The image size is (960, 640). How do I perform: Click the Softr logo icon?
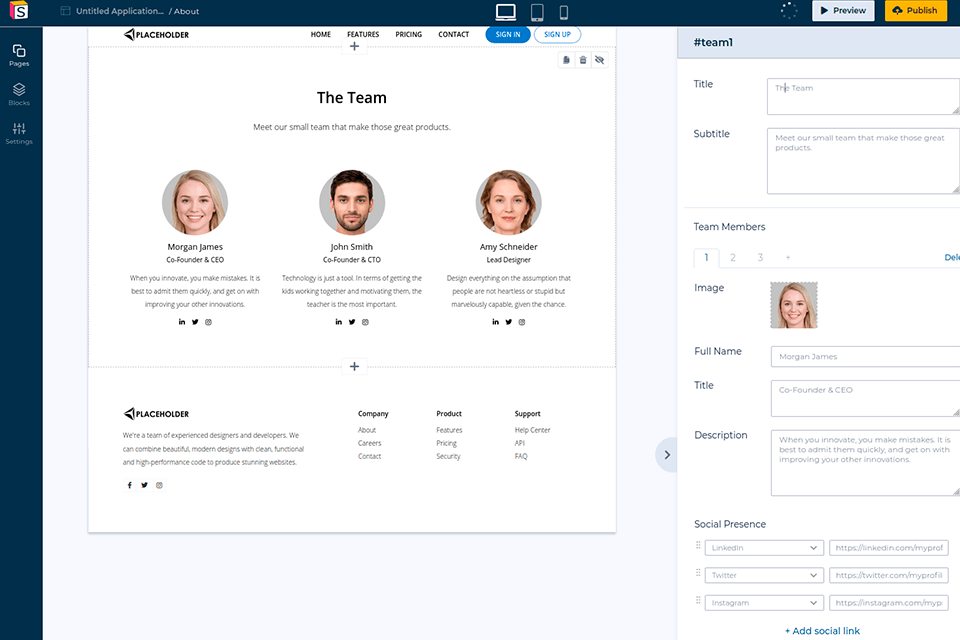[19, 10]
